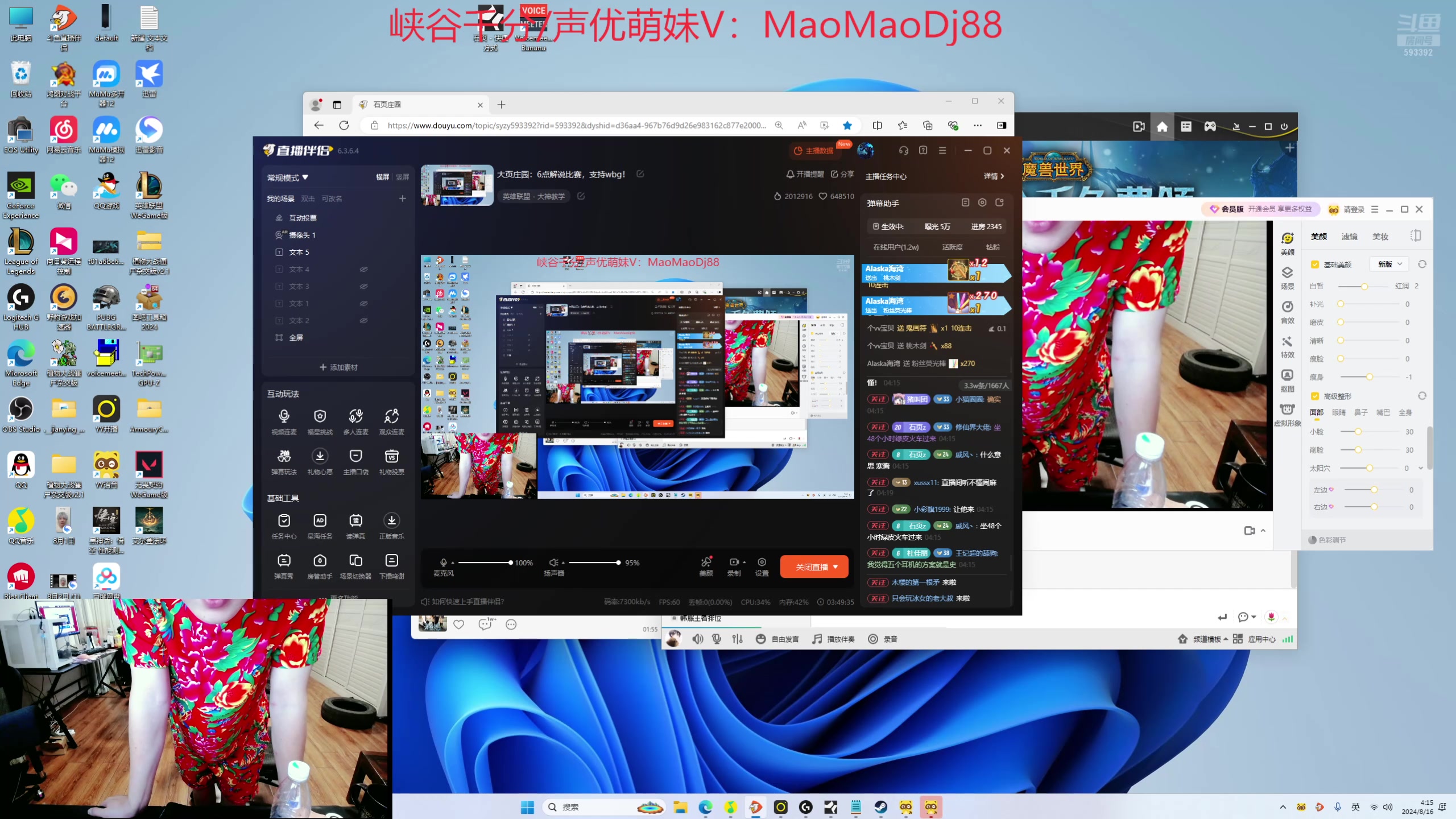Viewport: 1456px width, 819px height.
Task: Open the 福星挑战 challenge tool
Action: tap(320, 422)
